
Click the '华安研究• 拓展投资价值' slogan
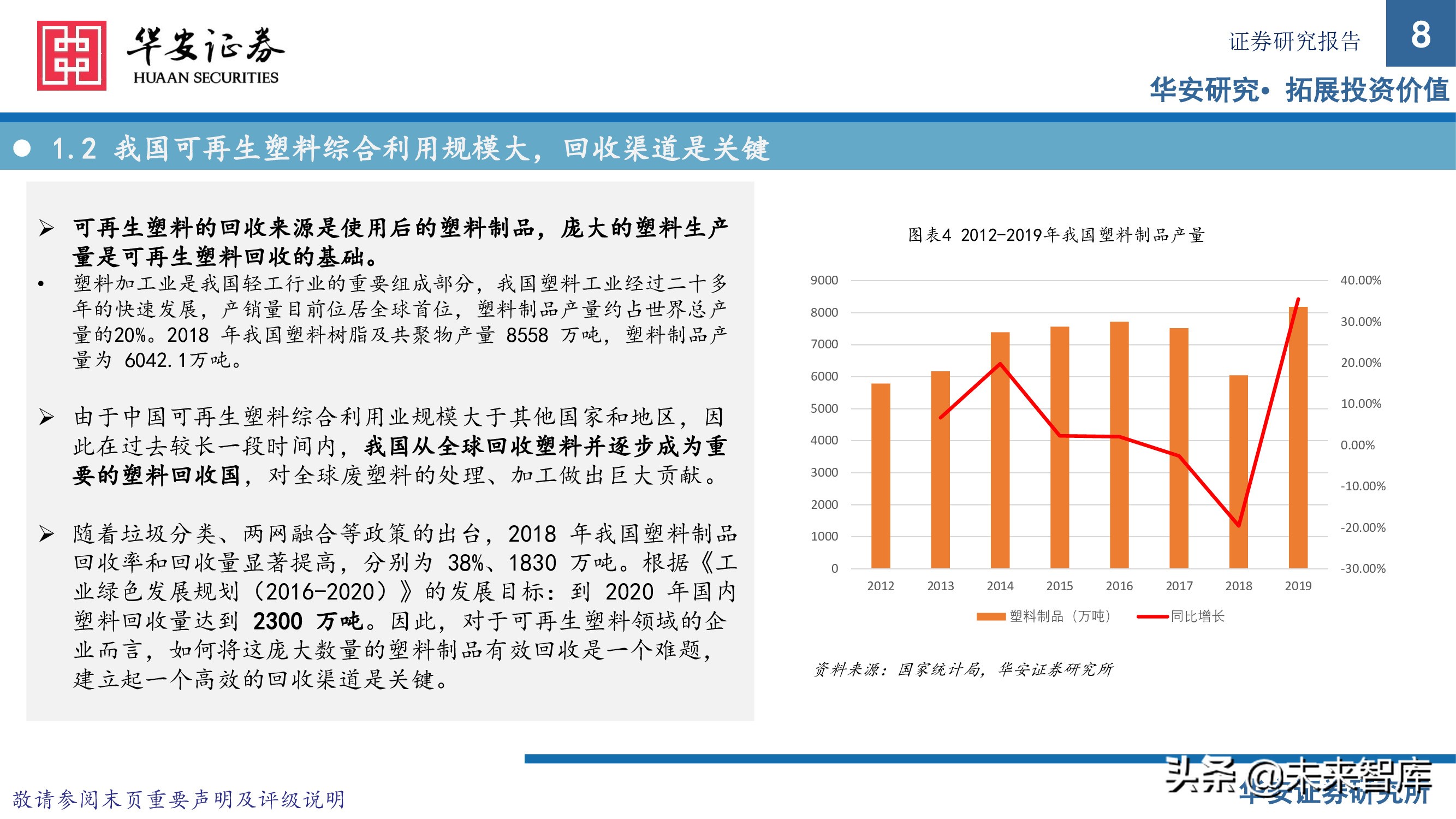(x=1300, y=91)
